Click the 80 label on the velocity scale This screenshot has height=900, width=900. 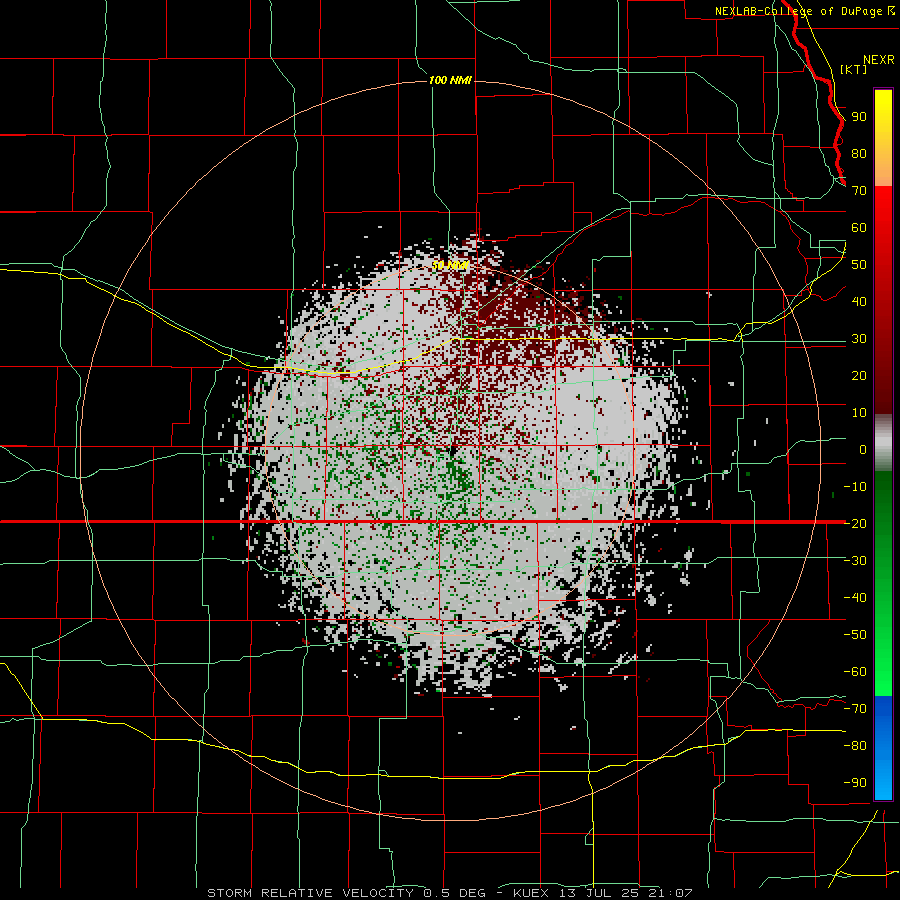(x=859, y=153)
